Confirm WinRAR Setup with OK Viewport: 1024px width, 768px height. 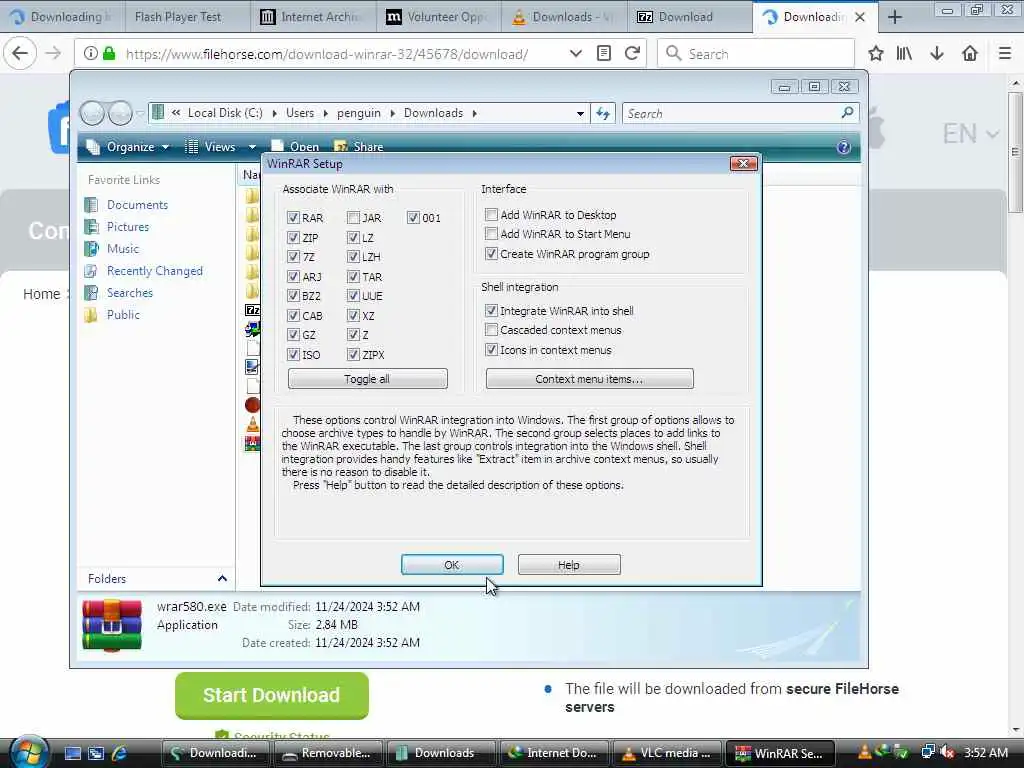[452, 565]
